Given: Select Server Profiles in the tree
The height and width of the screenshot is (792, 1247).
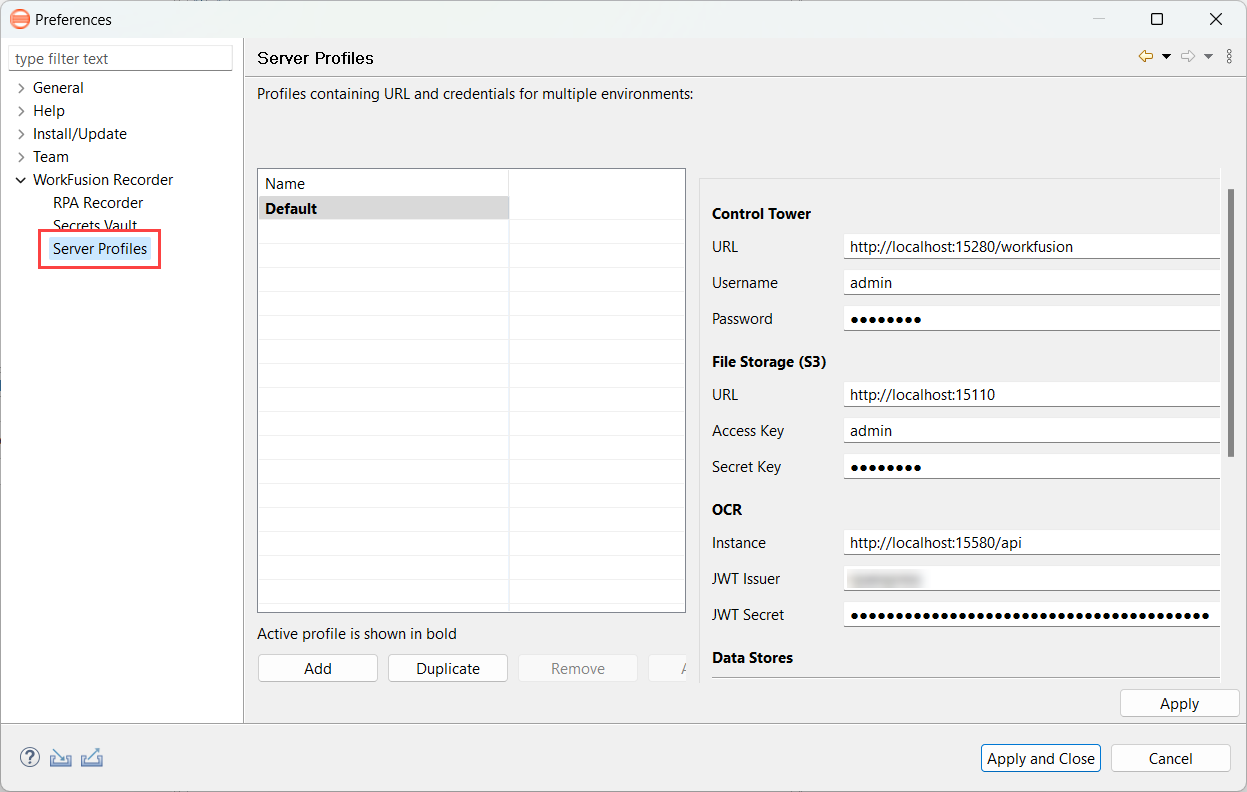Looking at the screenshot, I should (100, 249).
